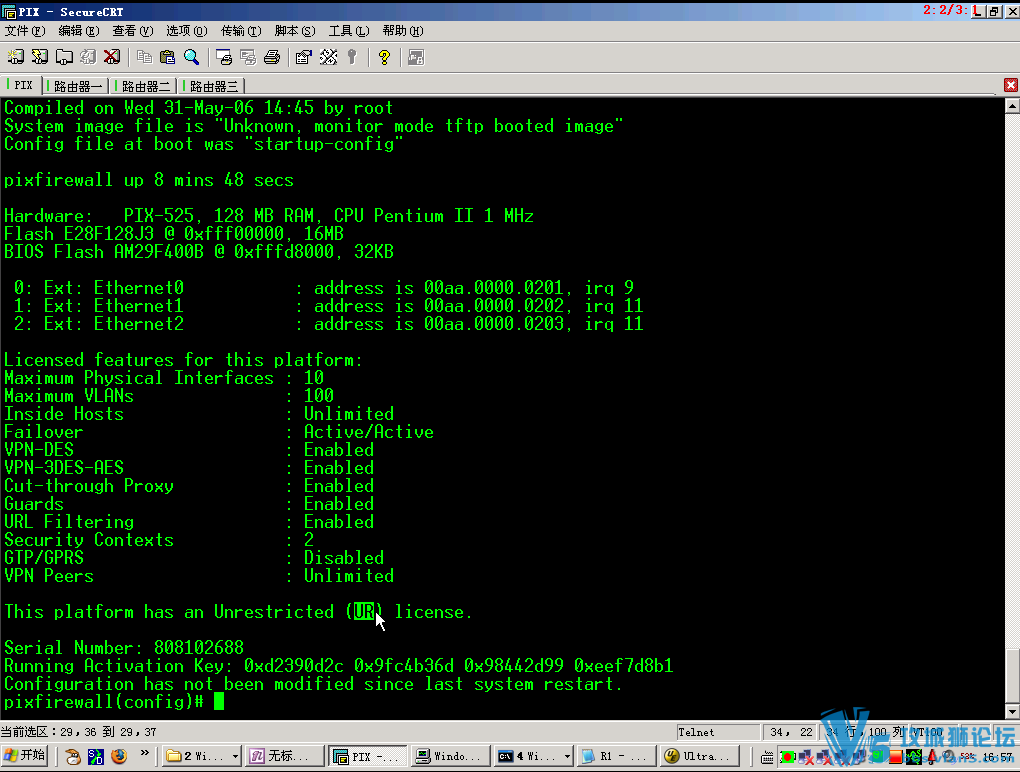Open the 传输(T) menu
This screenshot has height=772, width=1020.
(241, 31)
